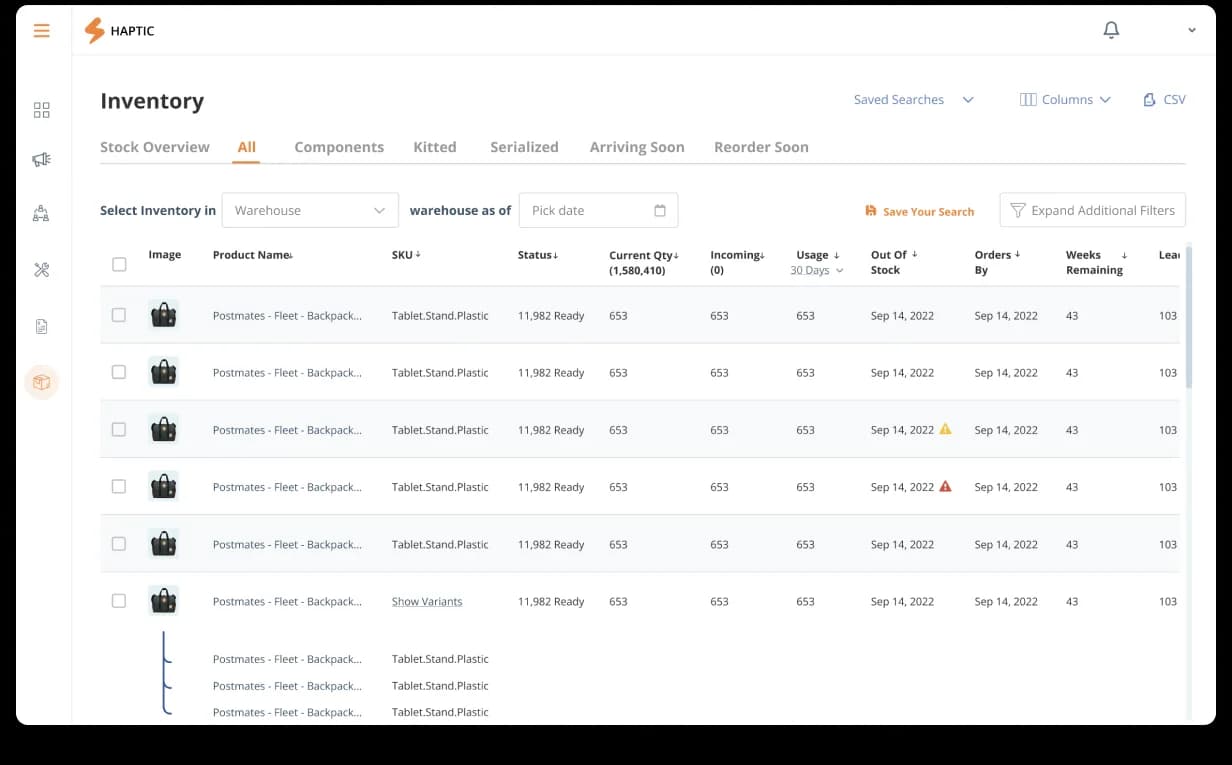Check the checkbox in Show Variants row
This screenshot has width=1232, height=765.
119,601
